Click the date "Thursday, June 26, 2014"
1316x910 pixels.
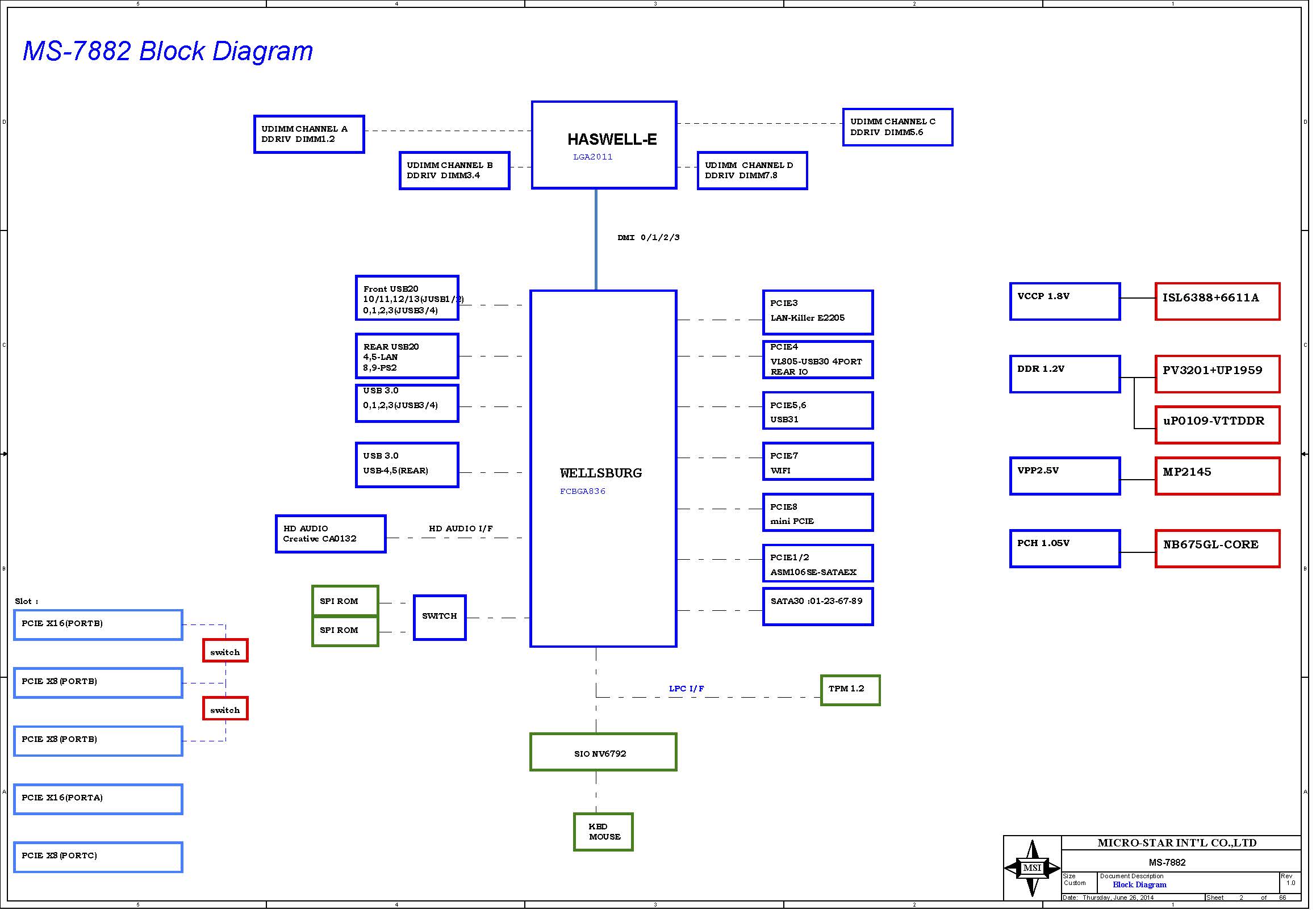pyautogui.click(x=1117, y=898)
